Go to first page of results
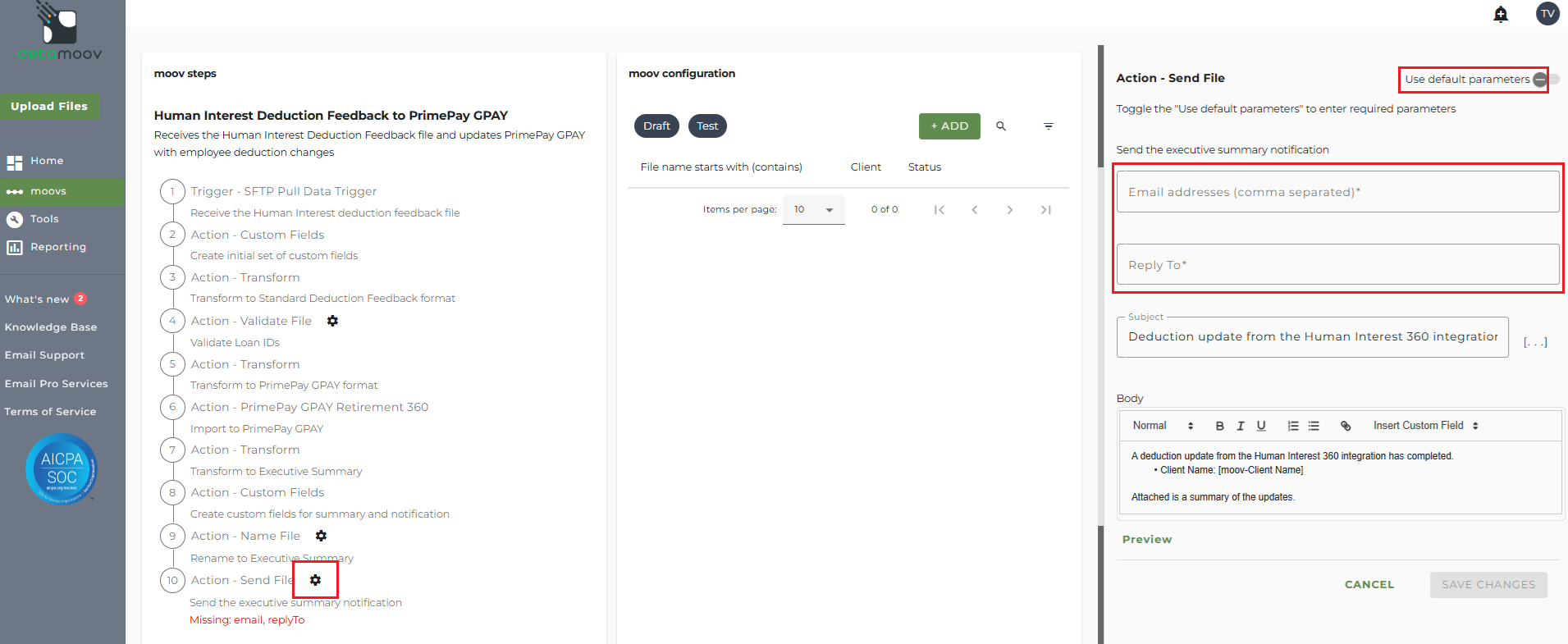Viewport: 1568px width, 644px height. pos(939,210)
